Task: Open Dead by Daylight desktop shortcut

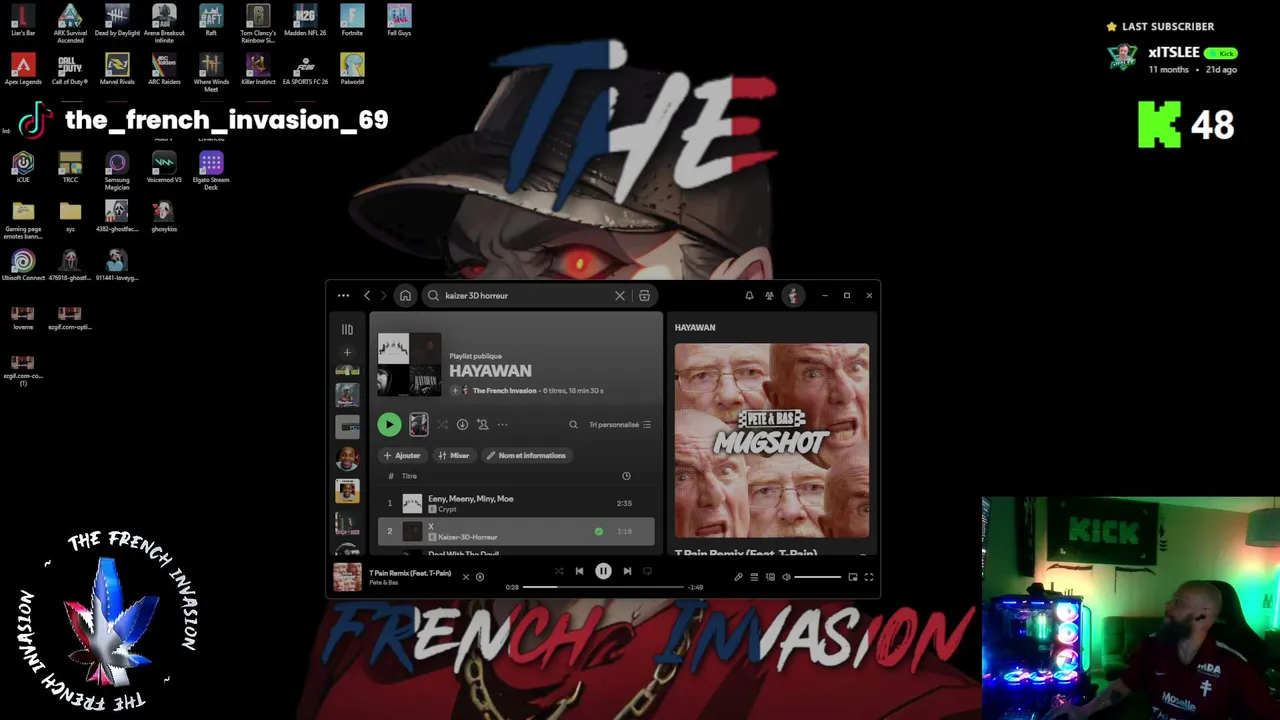Action: 117,20
